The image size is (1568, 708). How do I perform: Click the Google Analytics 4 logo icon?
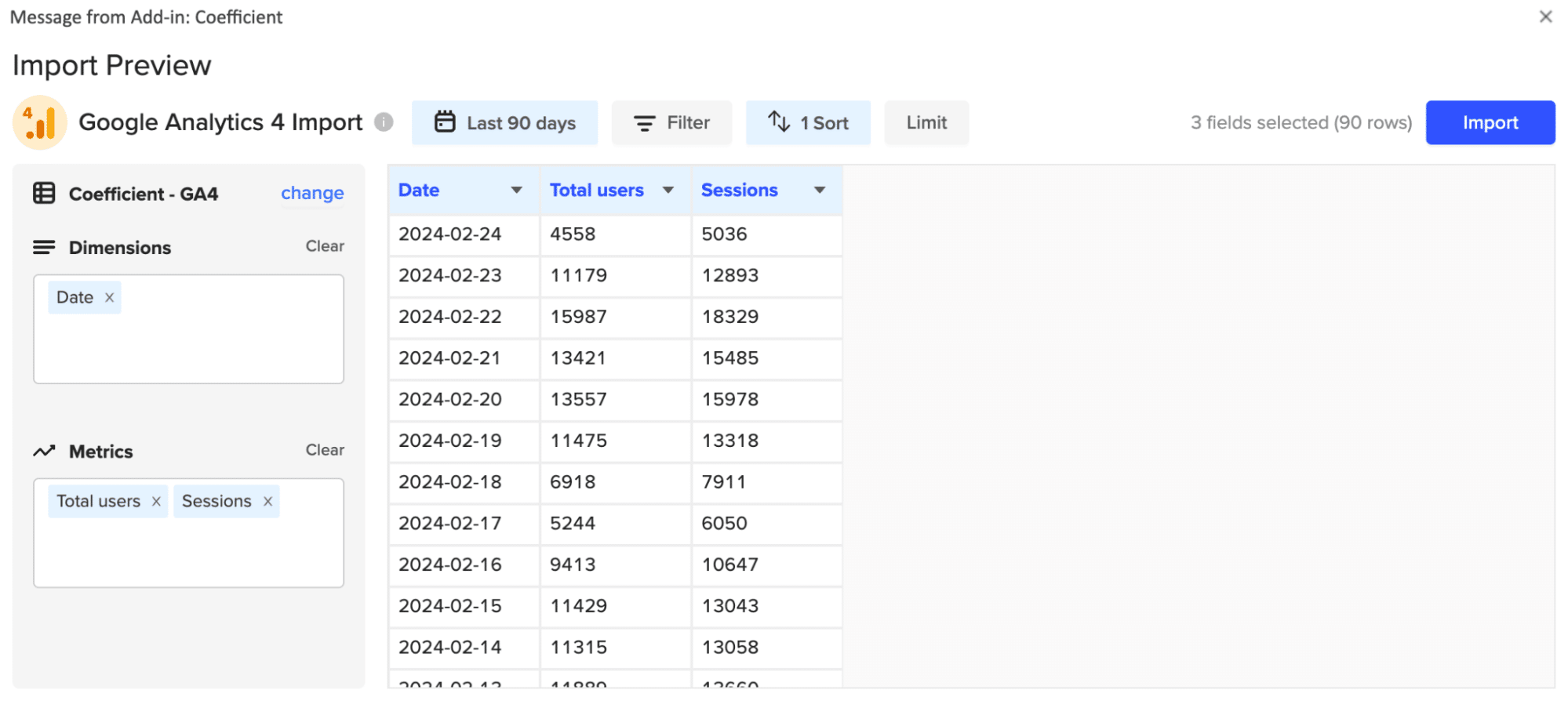(x=40, y=122)
